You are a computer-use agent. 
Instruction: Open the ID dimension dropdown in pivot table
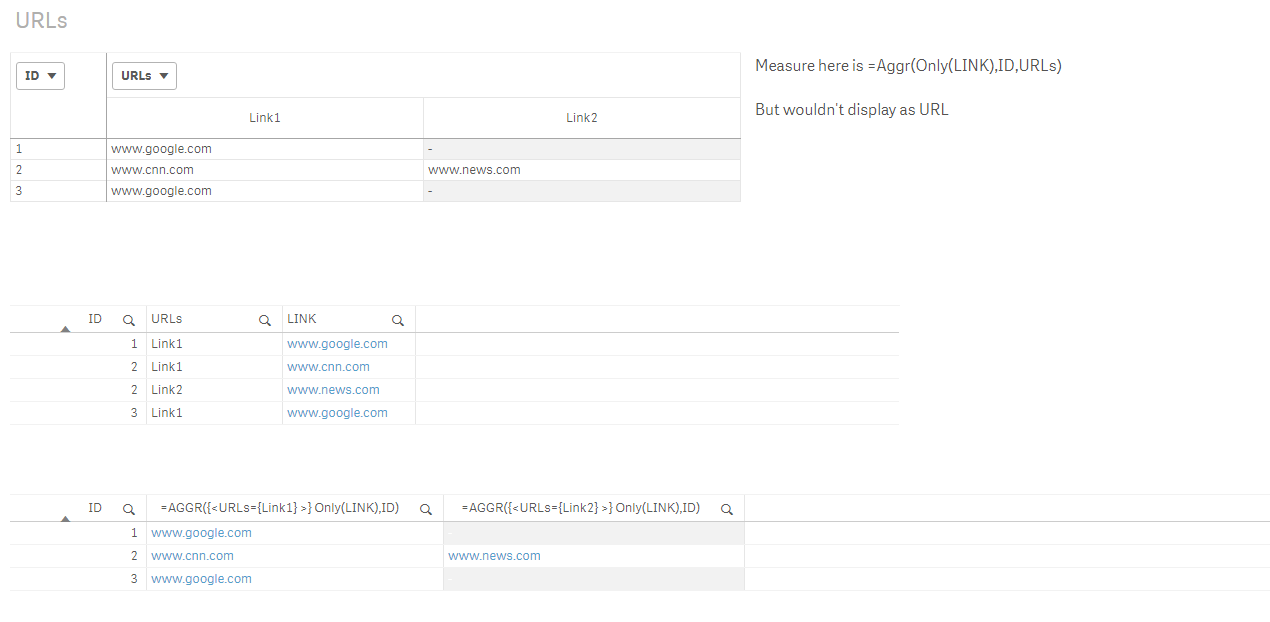click(x=40, y=76)
